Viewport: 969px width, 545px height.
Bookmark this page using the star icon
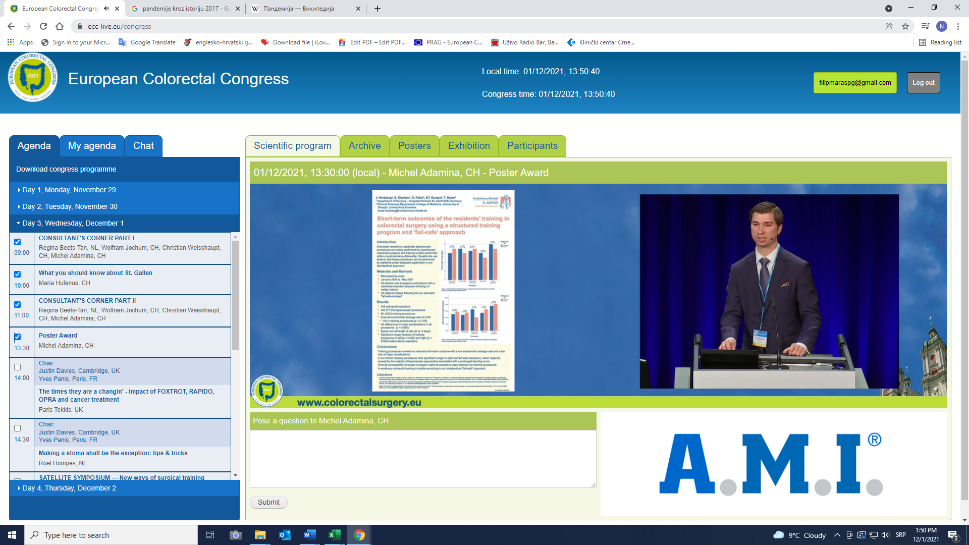point(905,26)
